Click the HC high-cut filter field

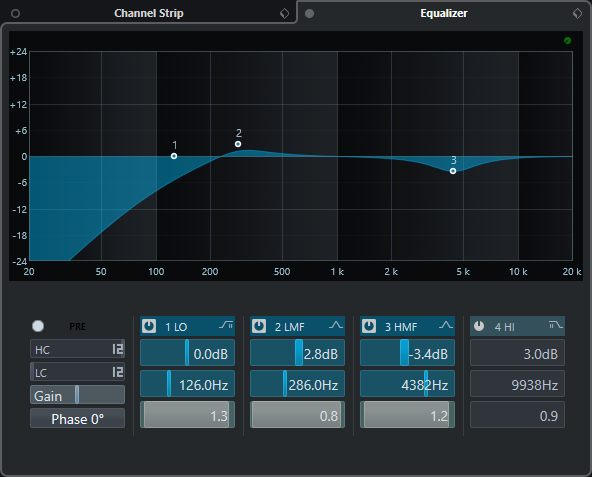click(x=77, y=349)
